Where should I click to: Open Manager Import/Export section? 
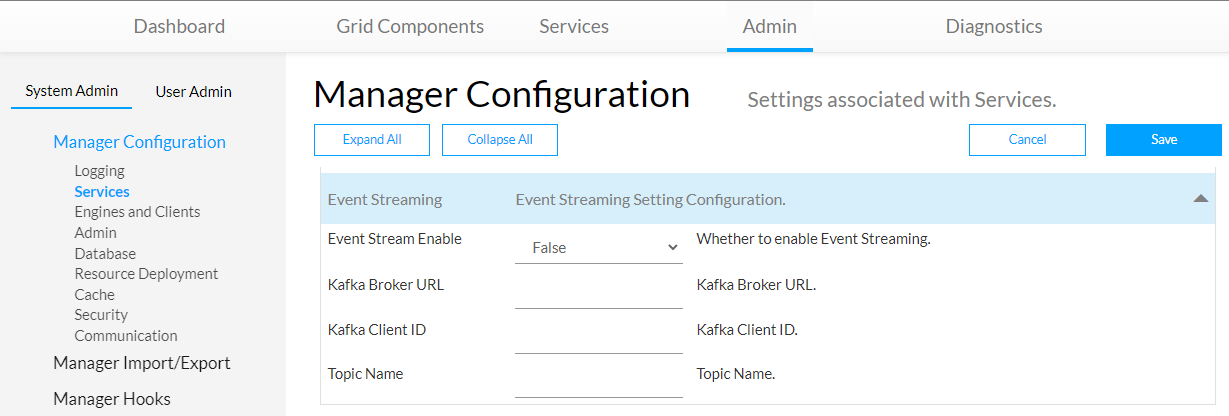click(x=141, y=363)
